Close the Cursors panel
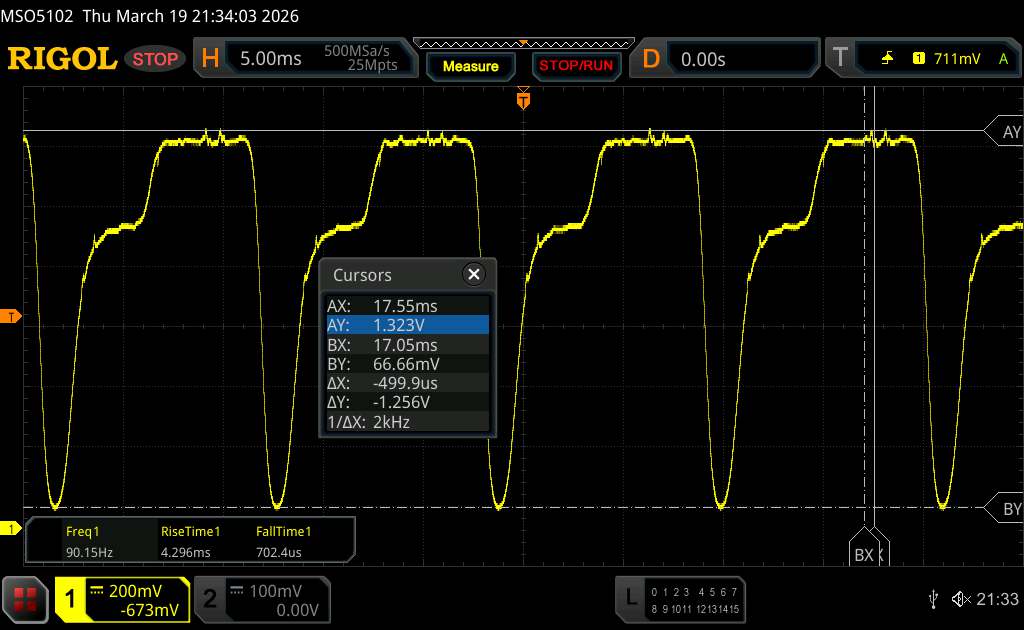 point(474,274)
